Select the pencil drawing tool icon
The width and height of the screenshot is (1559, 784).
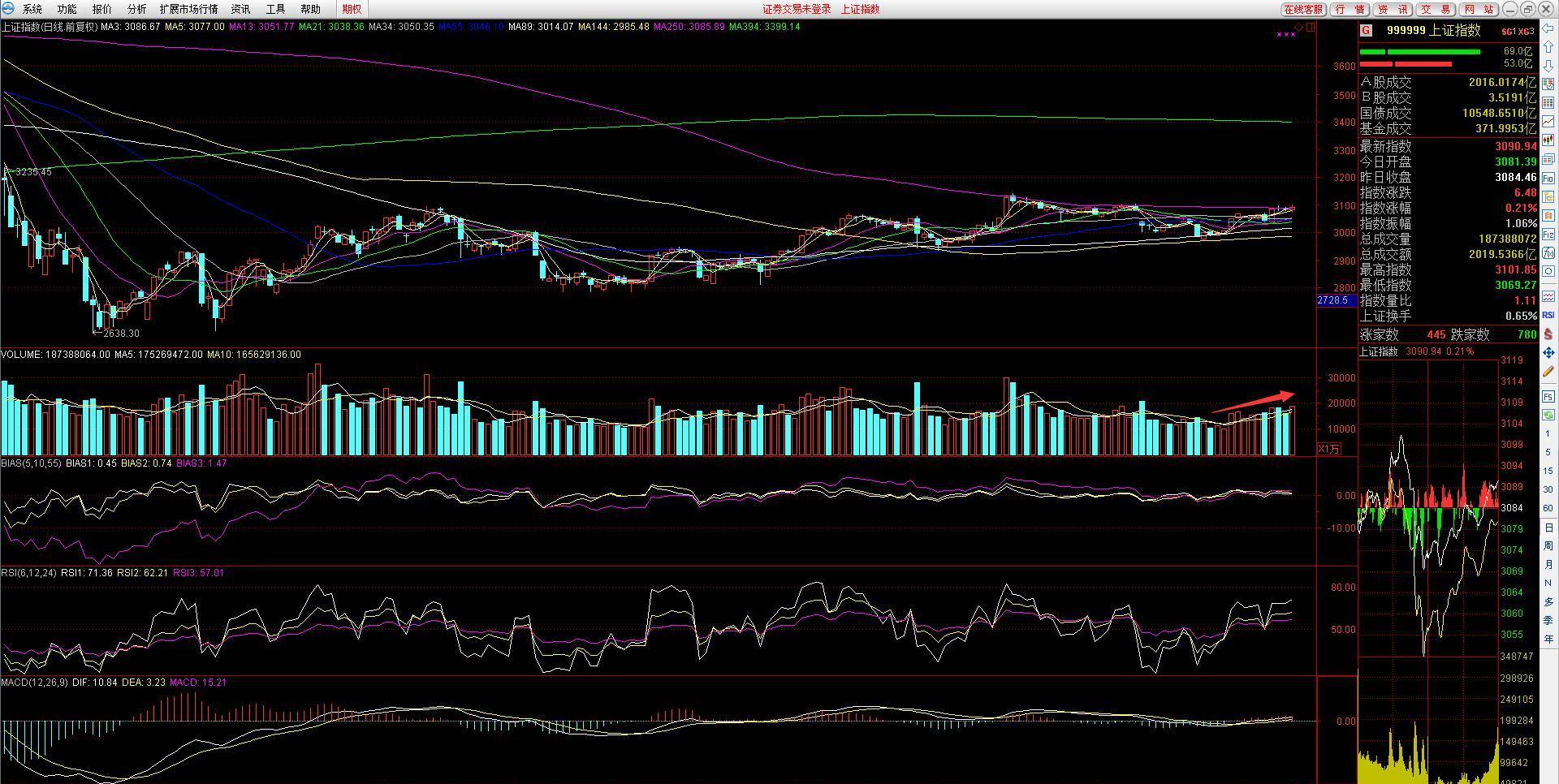(1548, 372)
